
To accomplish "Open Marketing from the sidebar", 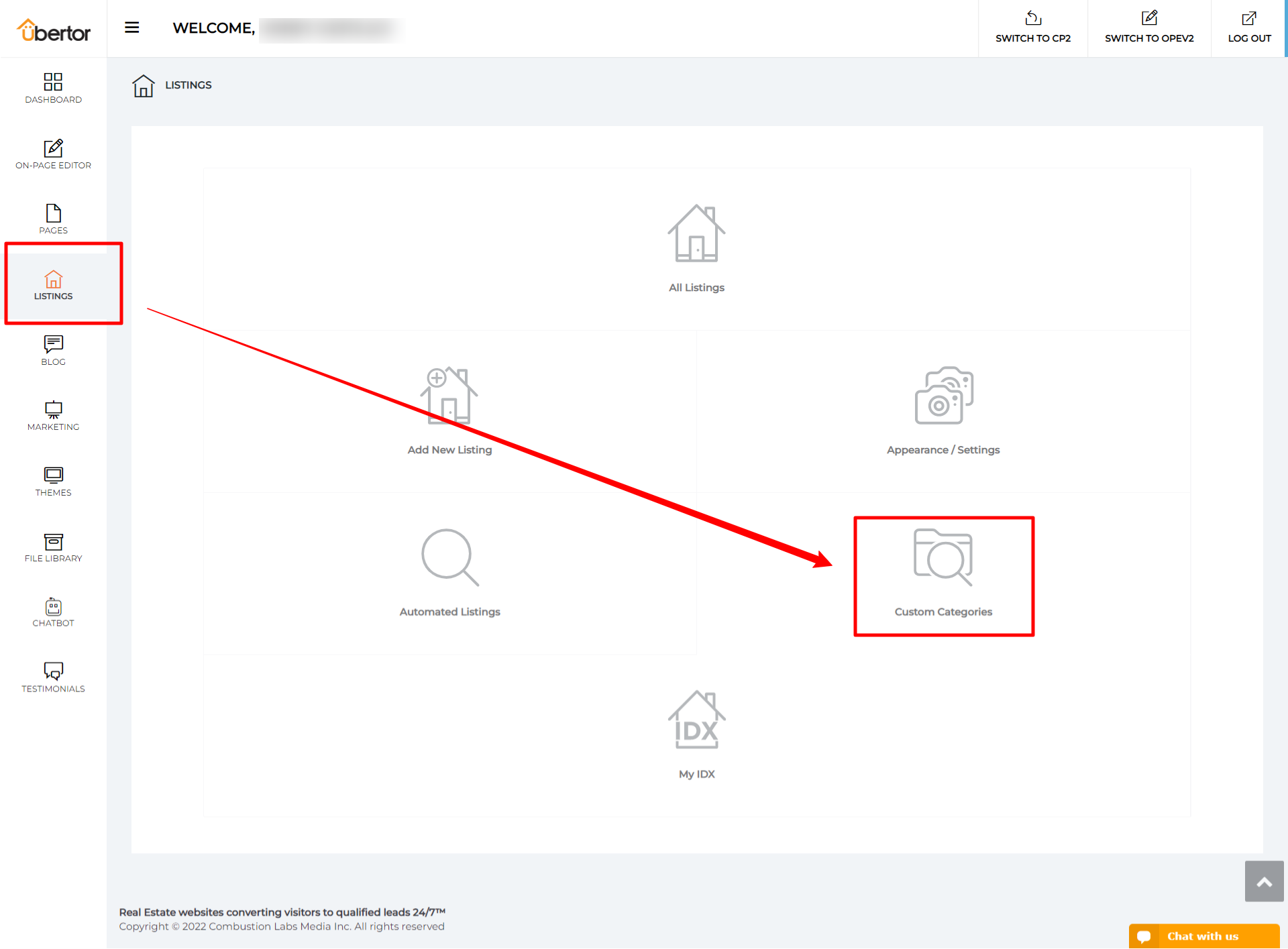I will 53,415.
